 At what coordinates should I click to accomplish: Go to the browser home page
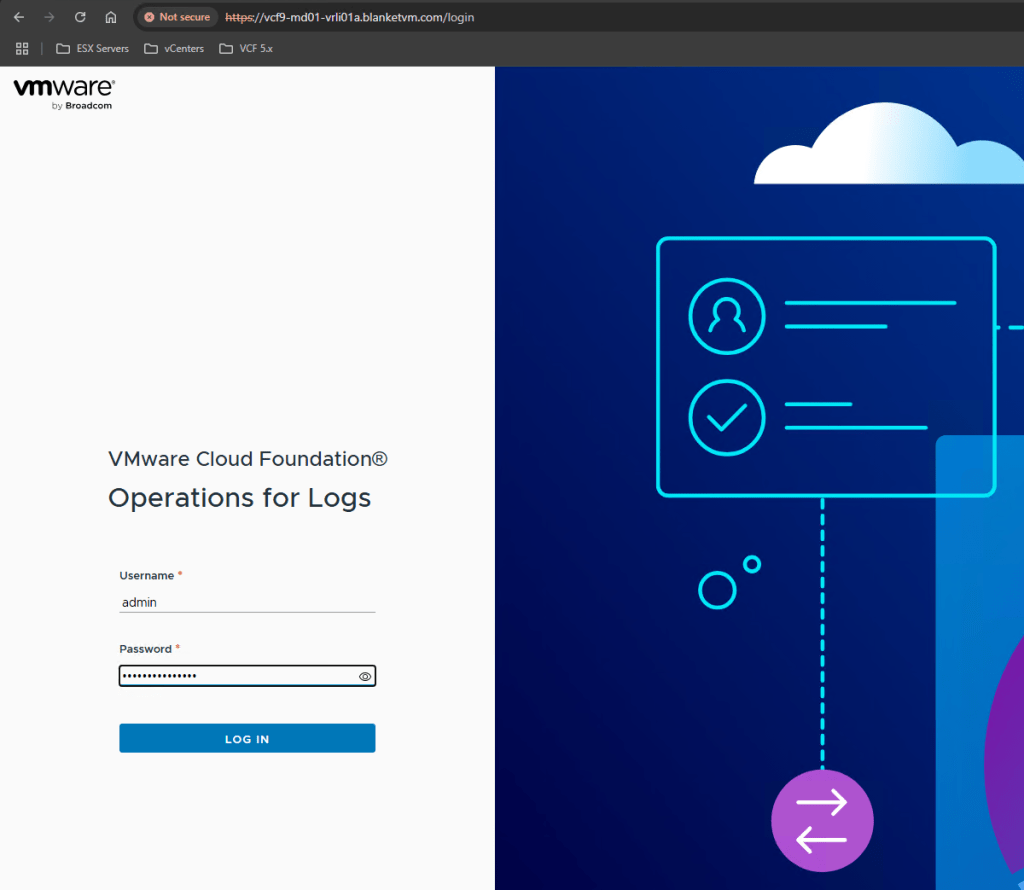111,17
